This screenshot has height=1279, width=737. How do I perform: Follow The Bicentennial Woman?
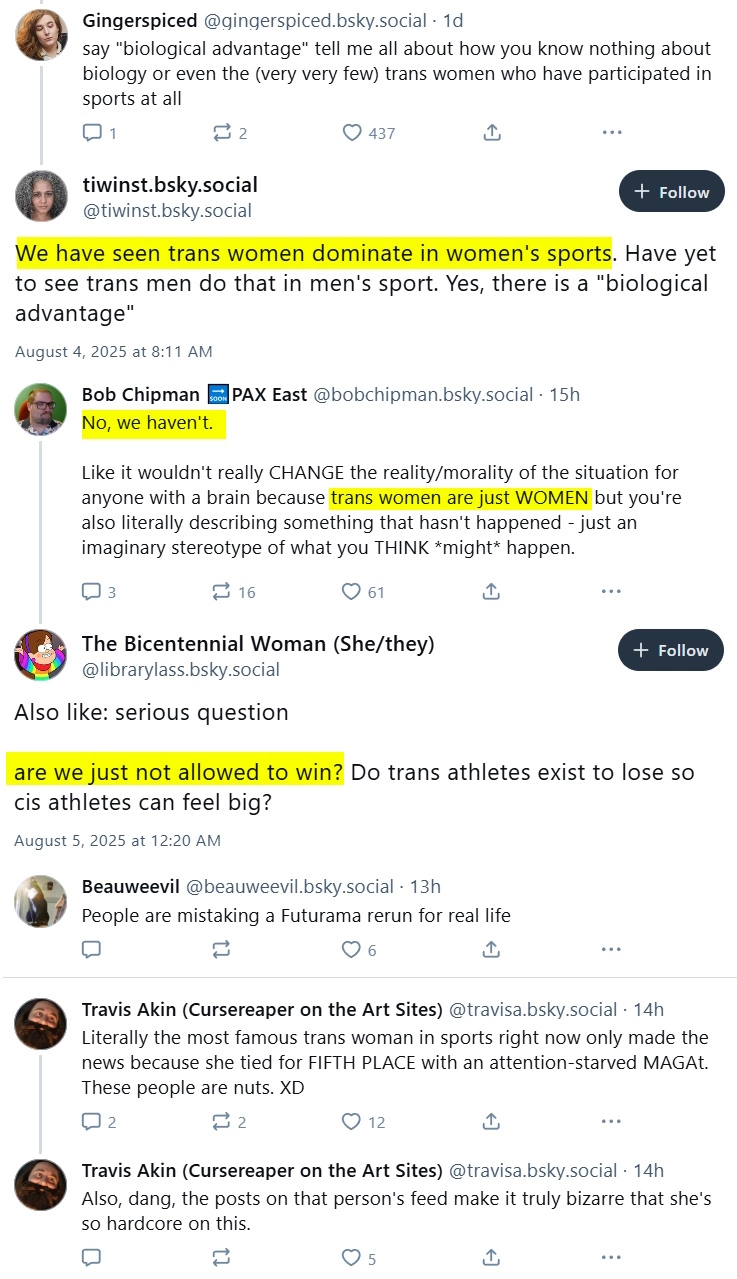[671, 650]
